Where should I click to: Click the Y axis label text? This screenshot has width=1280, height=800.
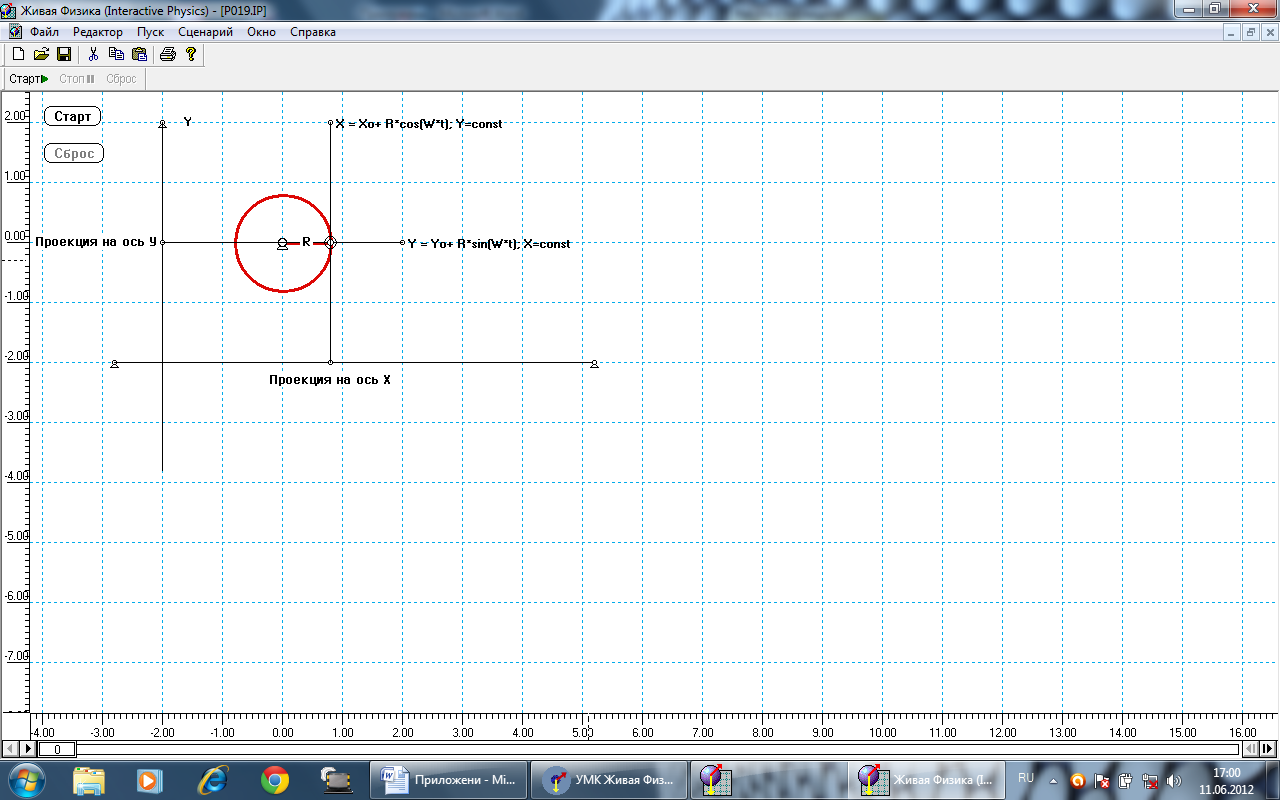188,122
